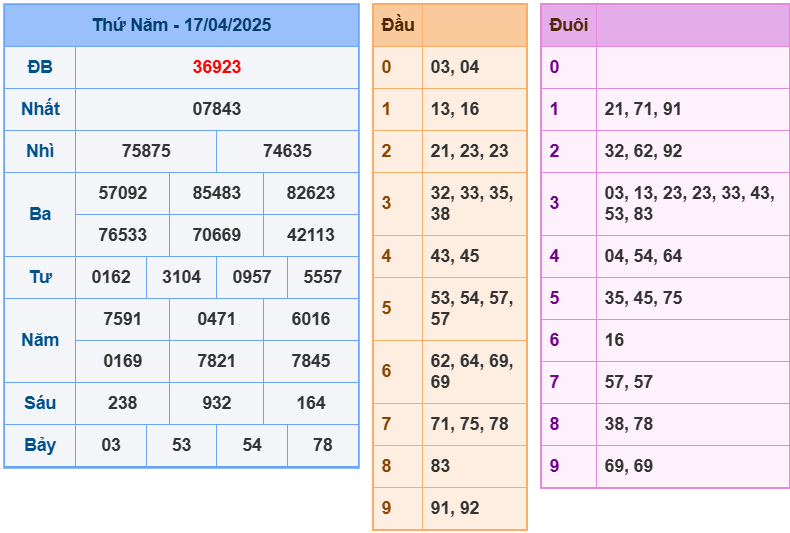Click the Nhất row label
This screenshot has height=533, width=790.
pos(40,109)
